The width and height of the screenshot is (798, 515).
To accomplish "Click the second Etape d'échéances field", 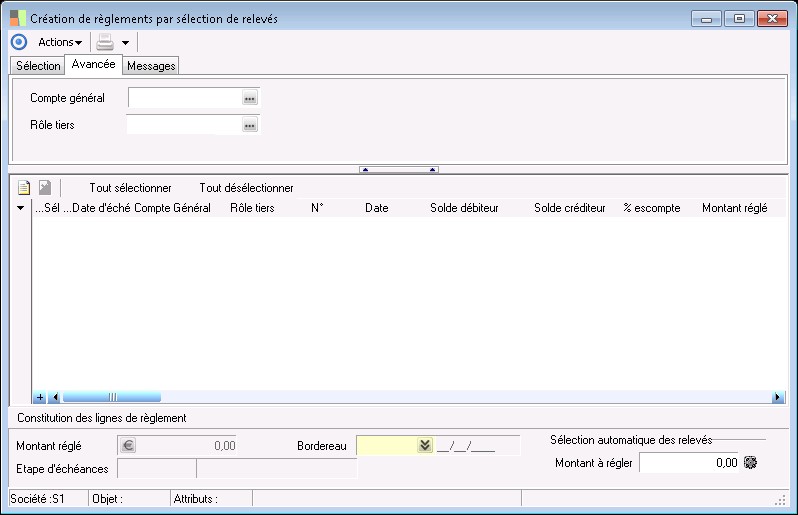I will pyautogui.click(x=277, y=468).
